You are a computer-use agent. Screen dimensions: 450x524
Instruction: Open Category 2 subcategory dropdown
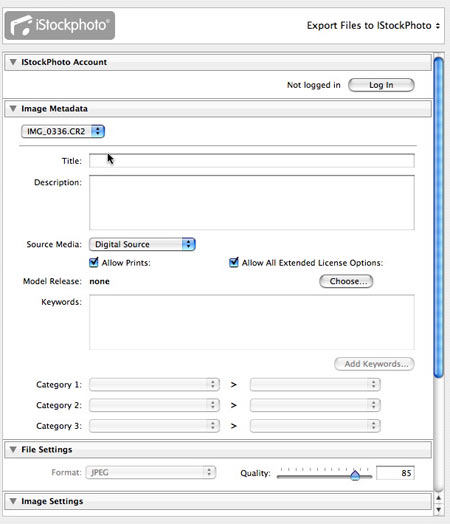[x=315, y=405]
